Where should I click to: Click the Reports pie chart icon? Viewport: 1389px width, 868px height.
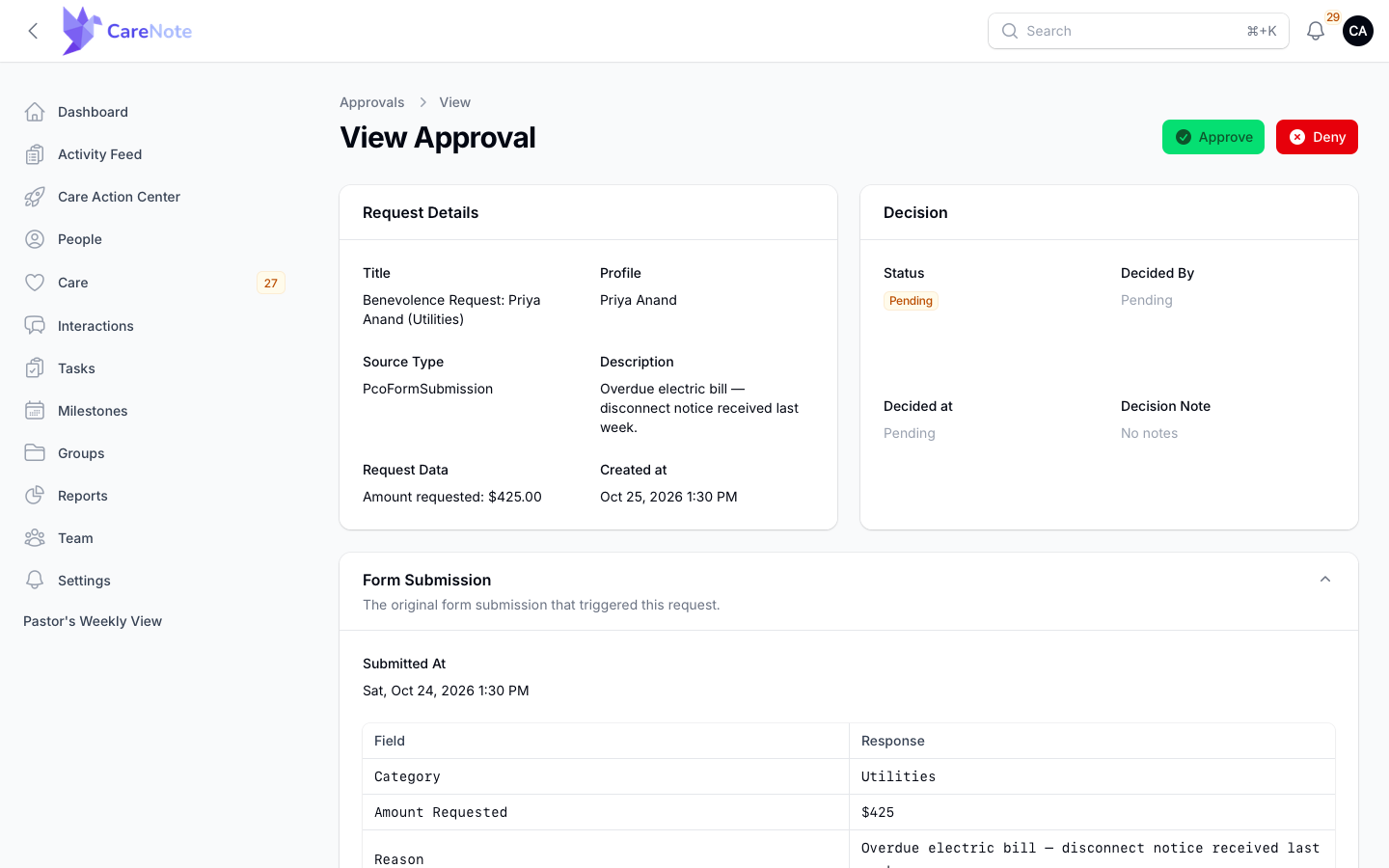35,496
